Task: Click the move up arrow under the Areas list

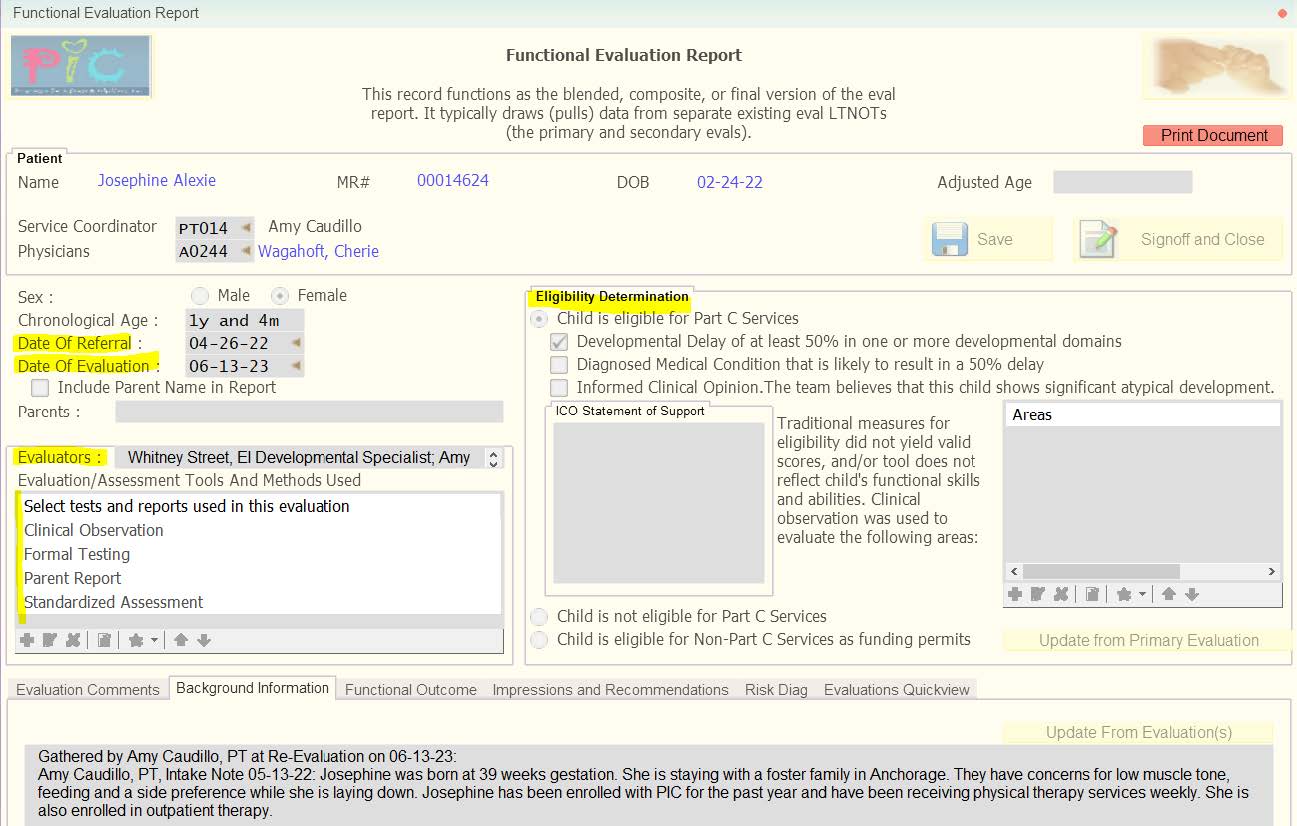Action: [1168, 594]
